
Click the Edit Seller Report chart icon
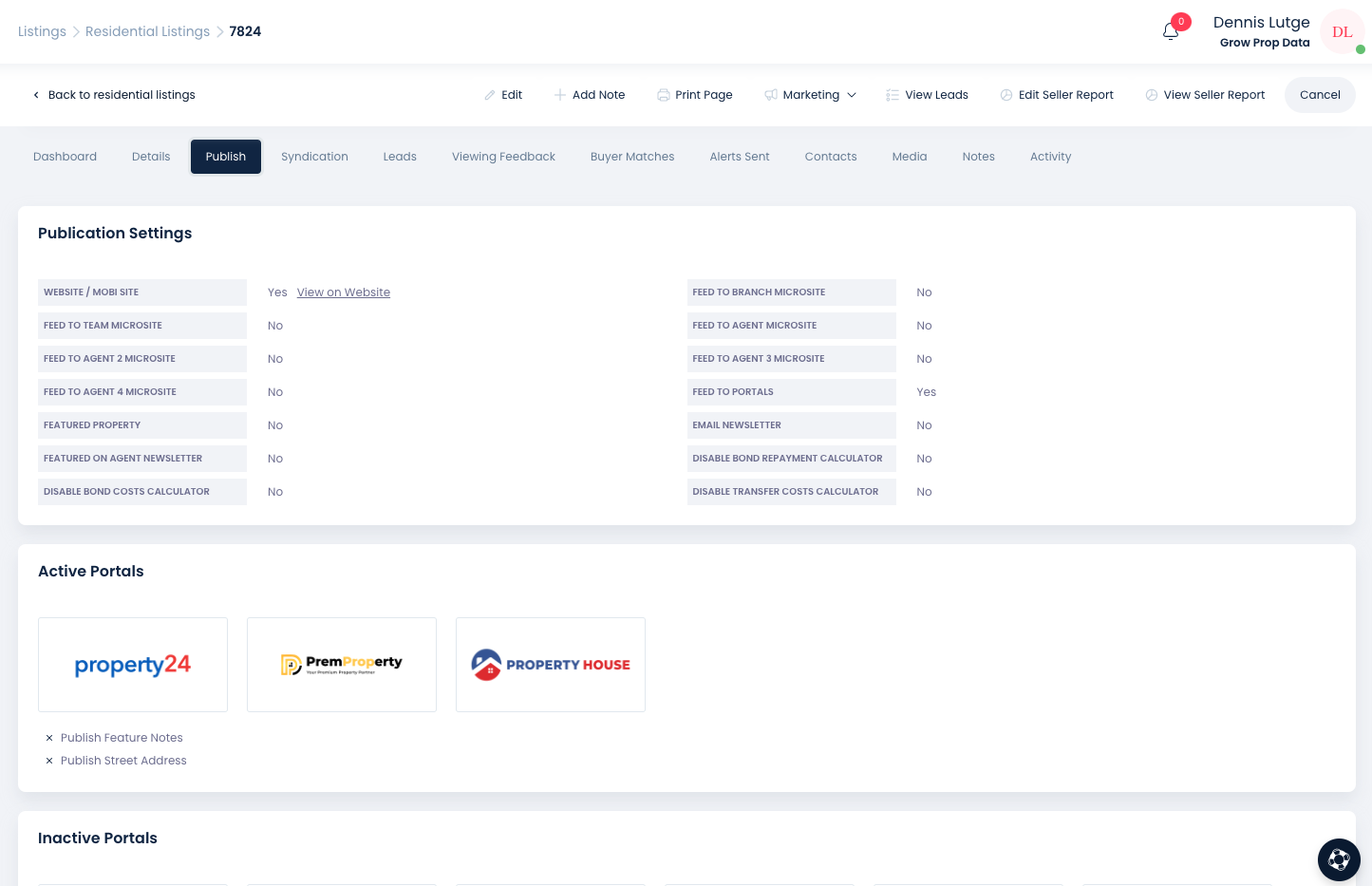point(1006,95)
